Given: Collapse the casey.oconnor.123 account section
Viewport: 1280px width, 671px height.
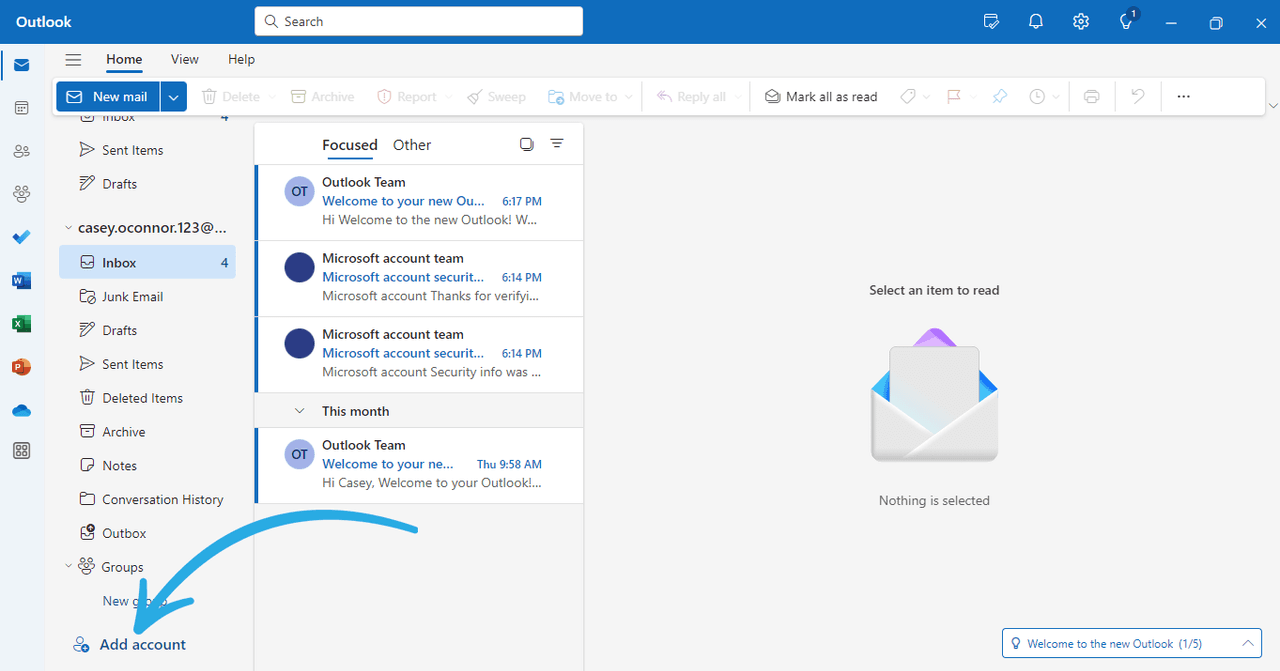Looking at the screenshot, I should click(x=68, y=227).
